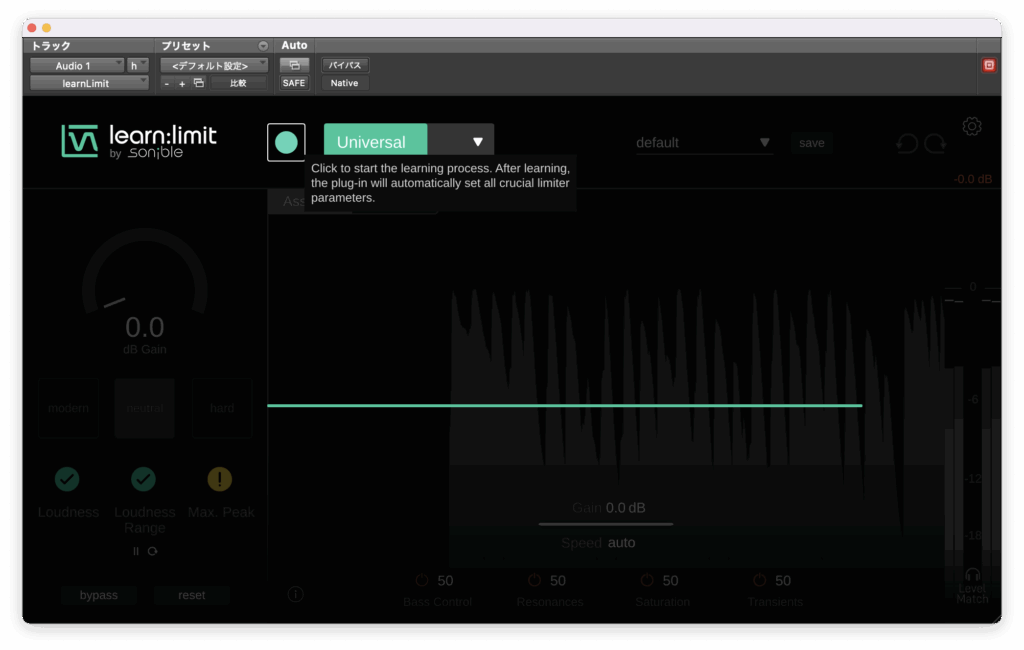Select the Universal profile button
Viewport: 1024px width, 650px height.
(x=376, y=142)
